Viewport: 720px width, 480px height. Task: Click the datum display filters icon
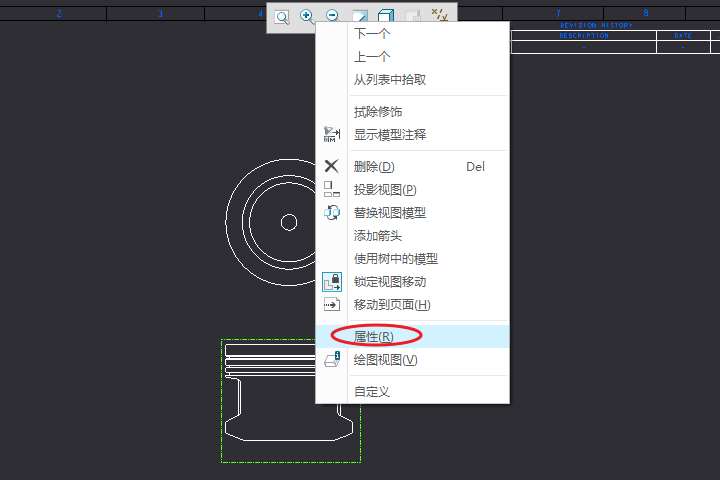coord(439,16)
